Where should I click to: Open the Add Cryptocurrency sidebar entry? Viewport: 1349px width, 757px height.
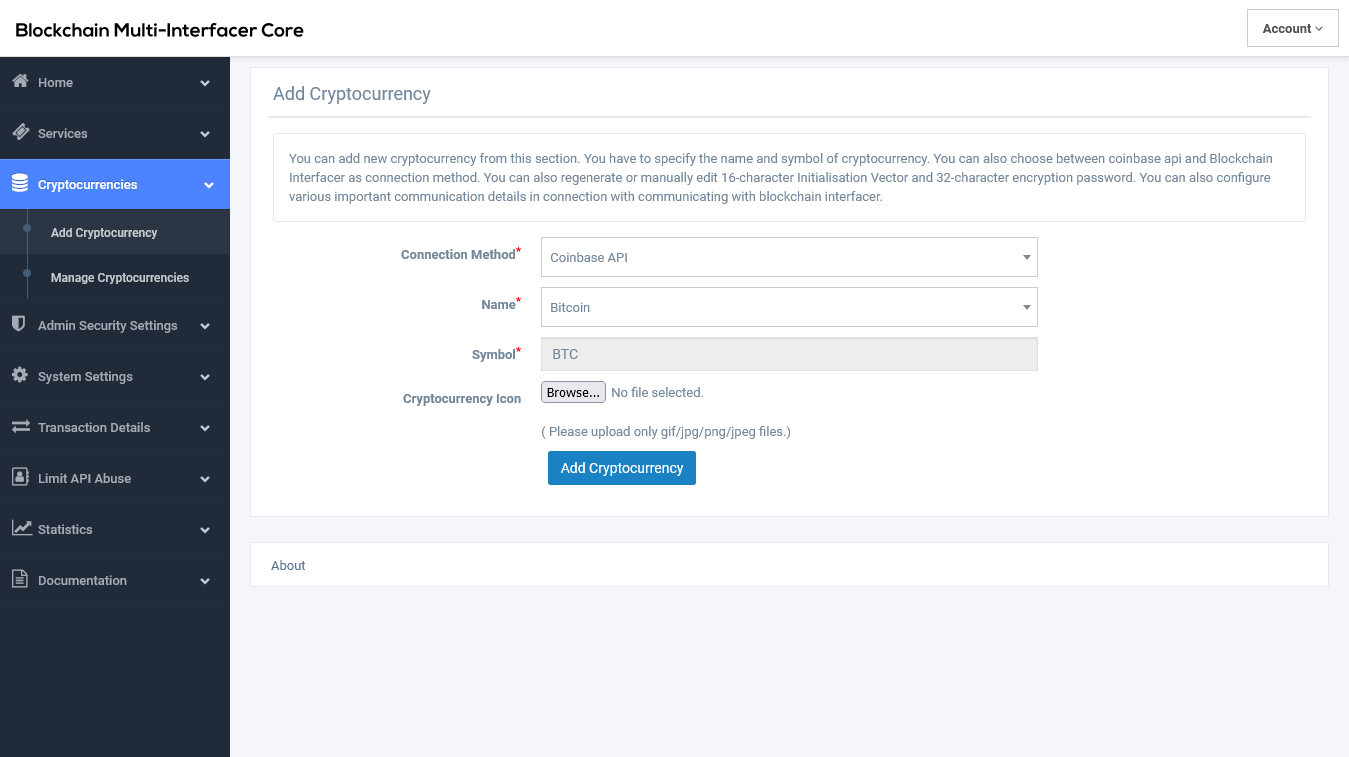(x=103, y=232)
